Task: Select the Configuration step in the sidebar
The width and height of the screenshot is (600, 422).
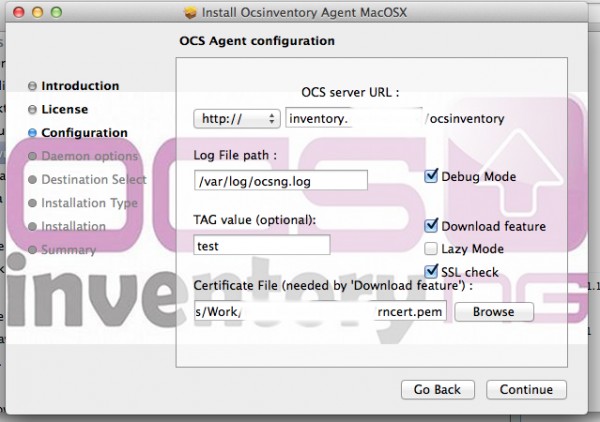Action: pyautogui.click(x=85, y=133)
